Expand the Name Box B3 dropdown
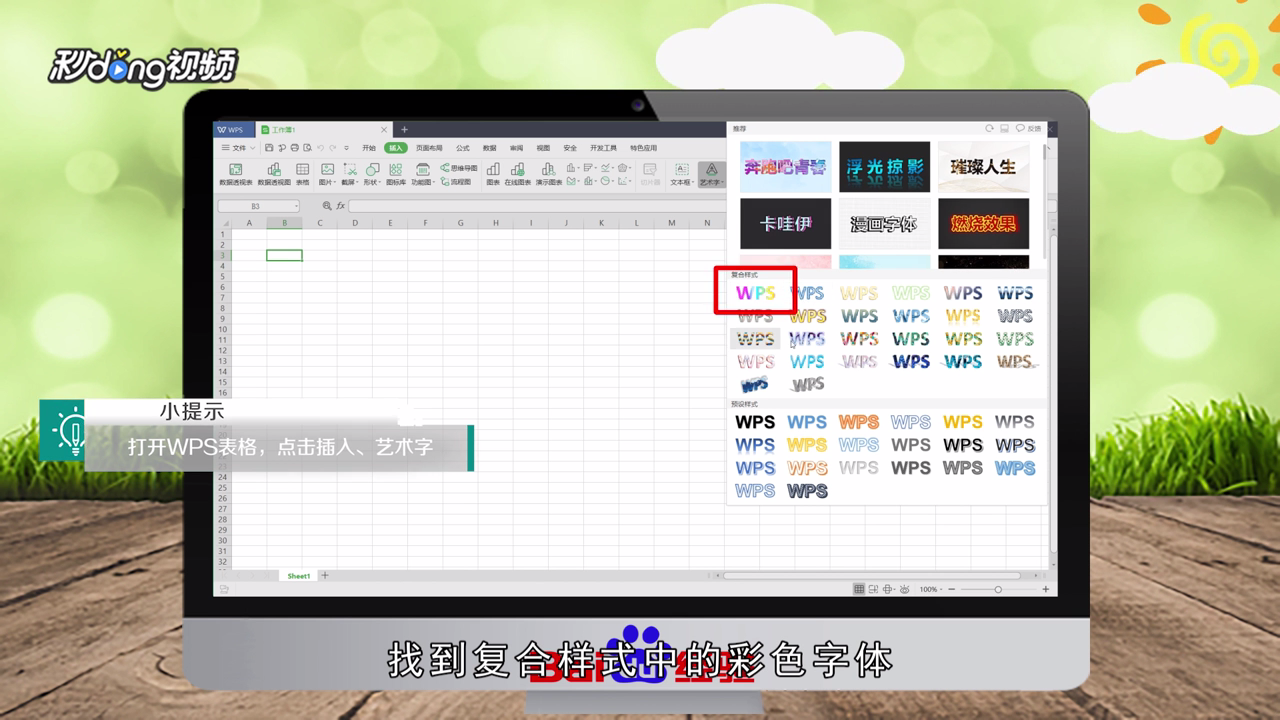 click(296, 207)
